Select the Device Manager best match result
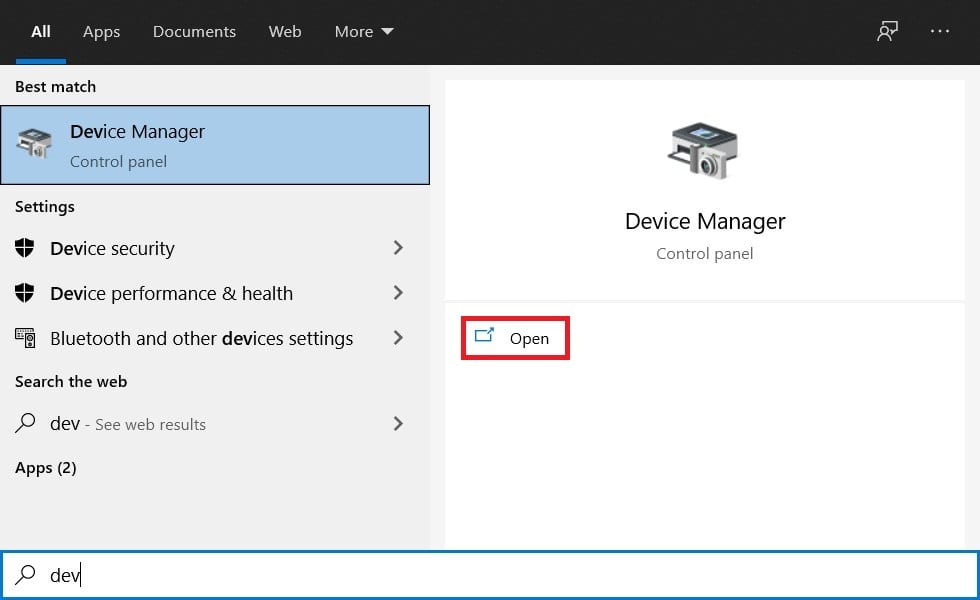Viewport: 980px width, 600px height. [x=215, y=145]
